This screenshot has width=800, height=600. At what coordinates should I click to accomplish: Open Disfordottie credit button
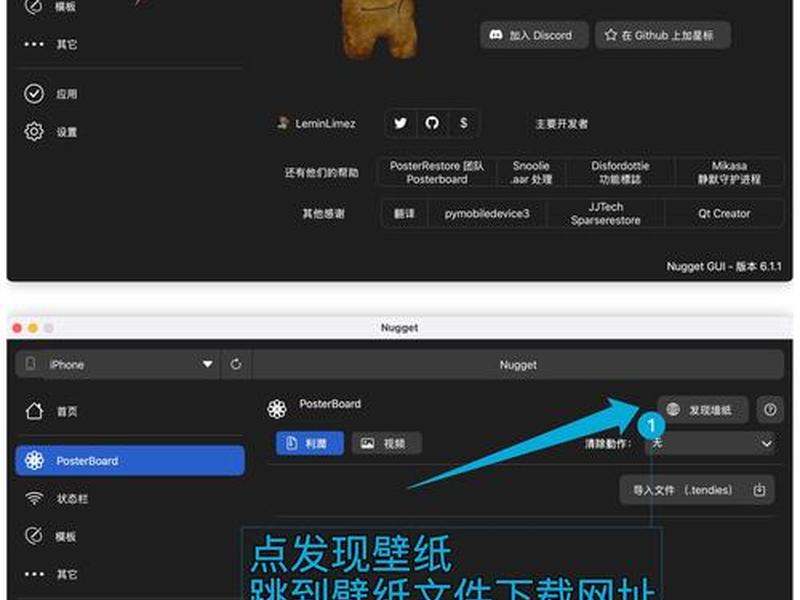[x=620, y=172]
